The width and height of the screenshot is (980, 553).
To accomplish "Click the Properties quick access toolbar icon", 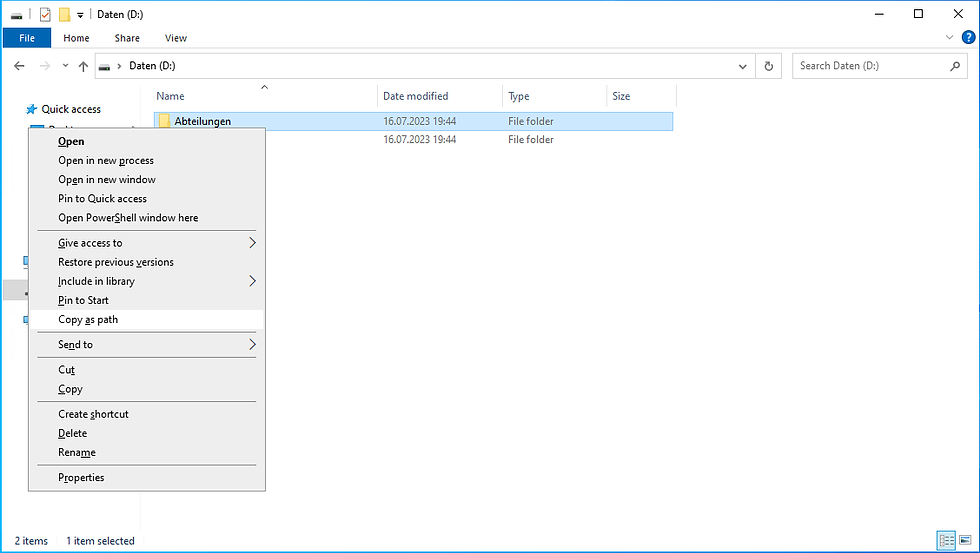I will click(x=45, y=14).
